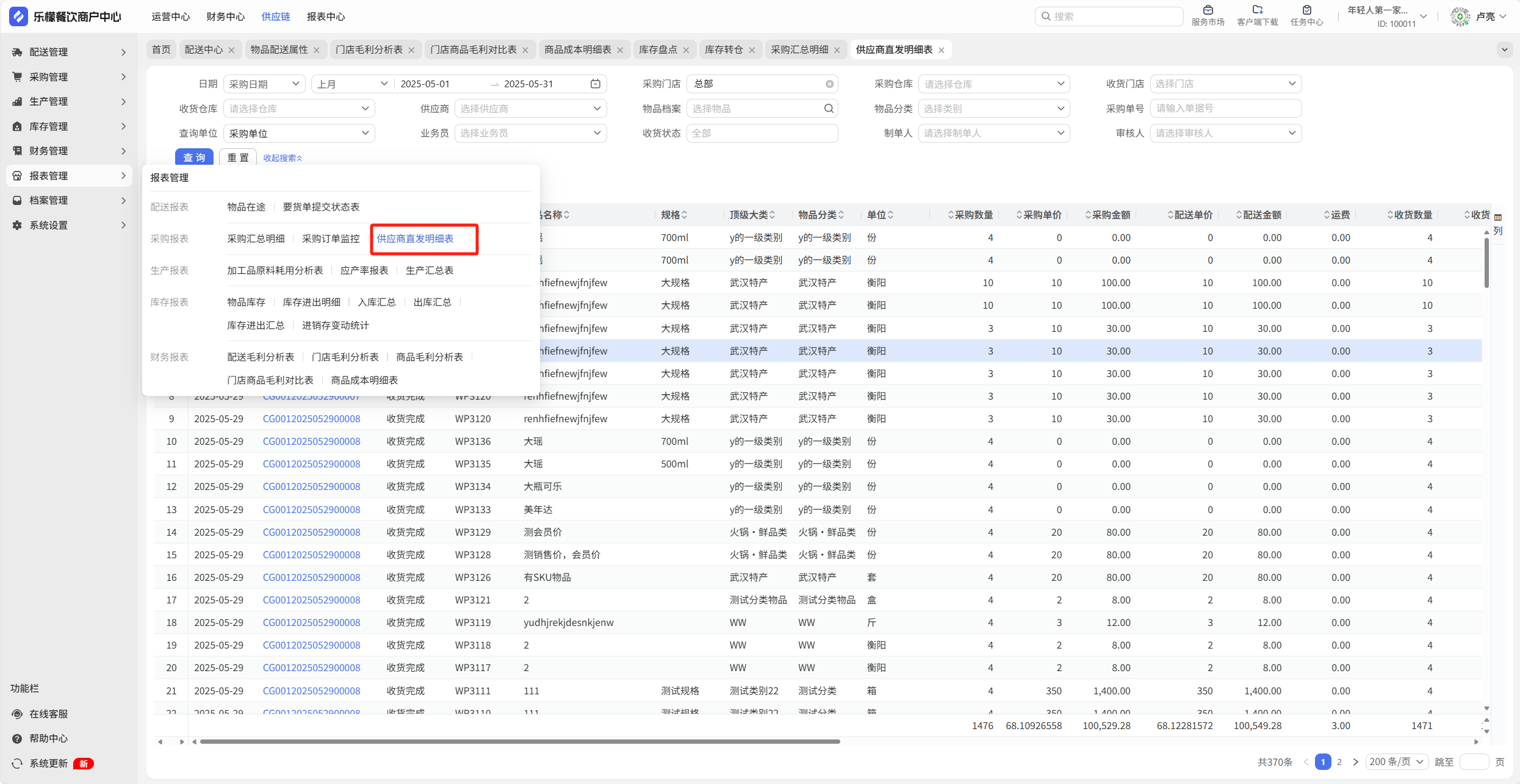Click the 档案管理 icon in sidebar
1520x784 pixels.
[17, 200]
